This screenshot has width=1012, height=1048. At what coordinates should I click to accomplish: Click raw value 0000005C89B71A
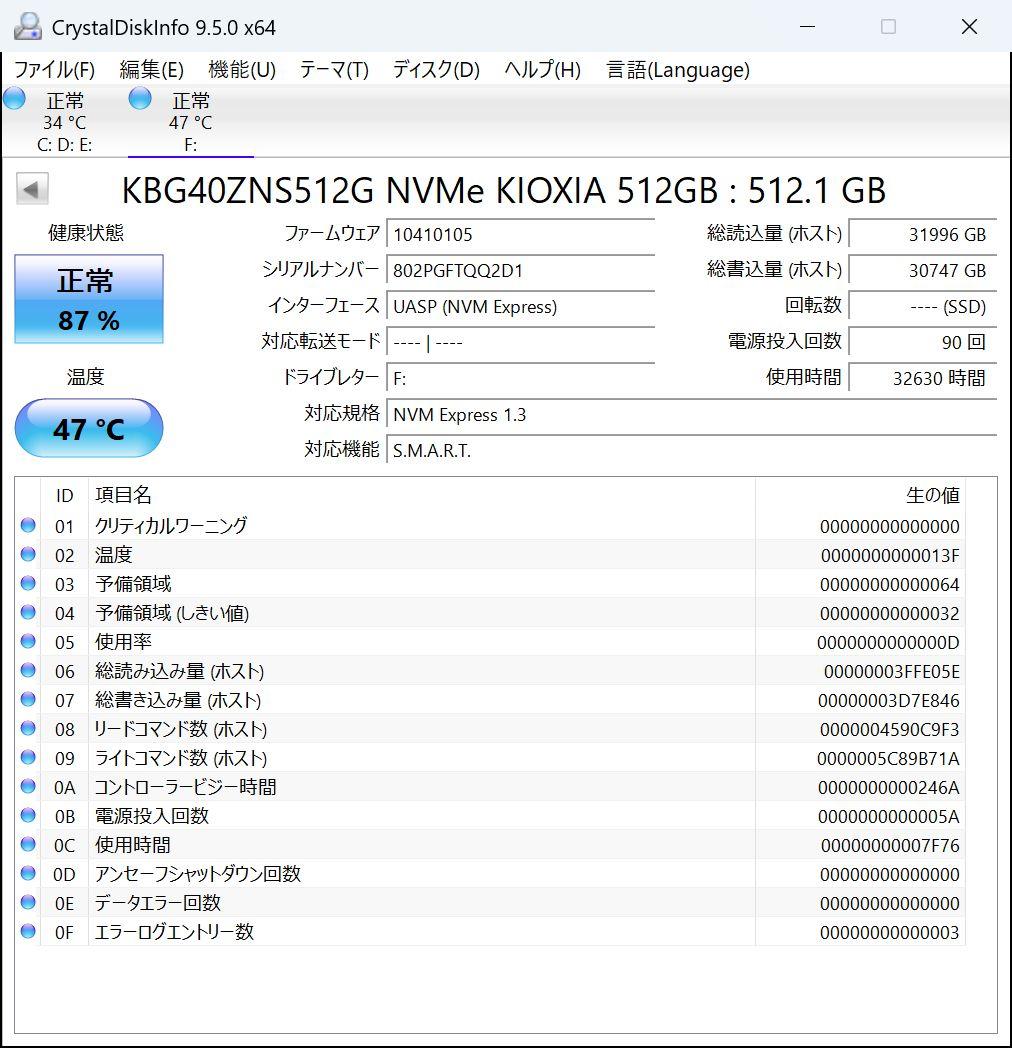888,759
